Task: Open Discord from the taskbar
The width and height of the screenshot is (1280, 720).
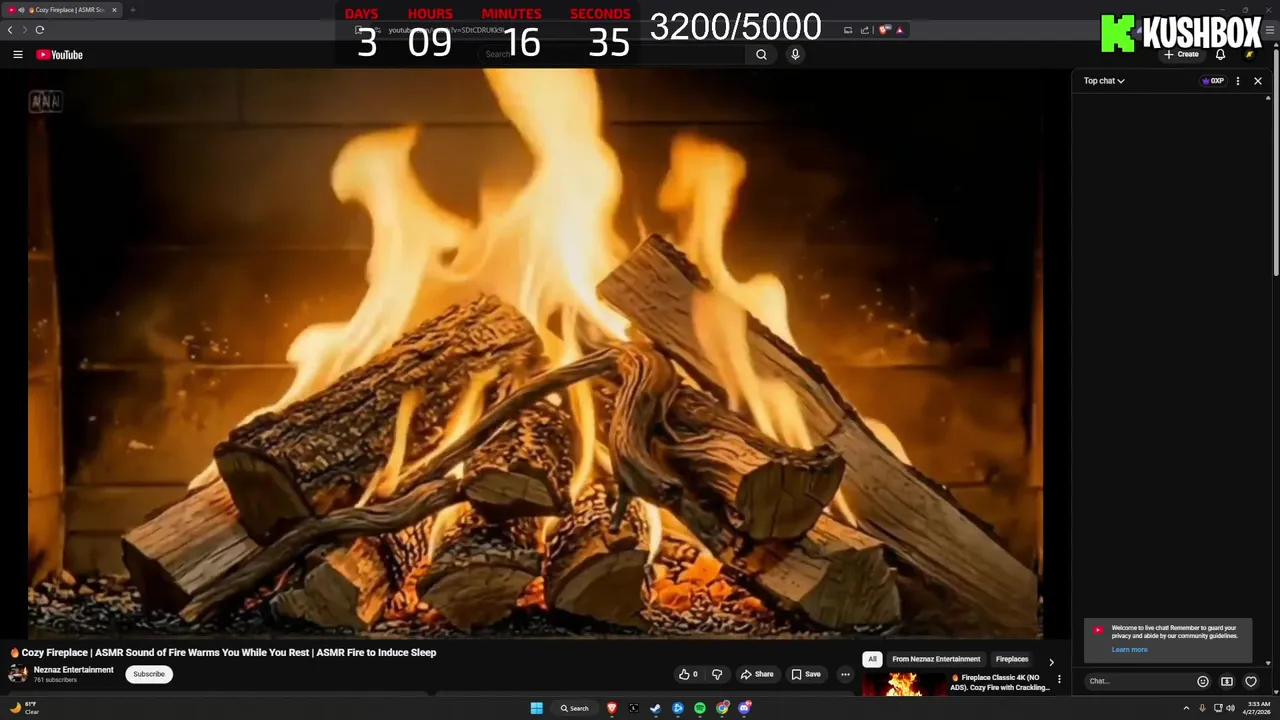Action: click(744, 708)
